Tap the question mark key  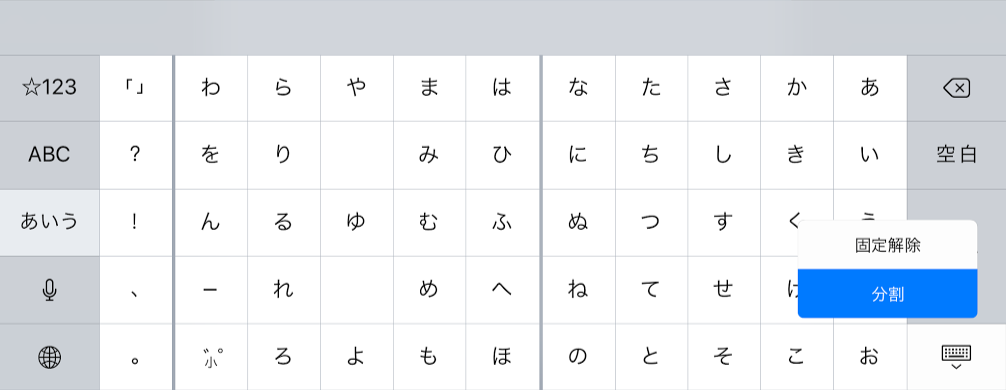[x=134, y=155]
